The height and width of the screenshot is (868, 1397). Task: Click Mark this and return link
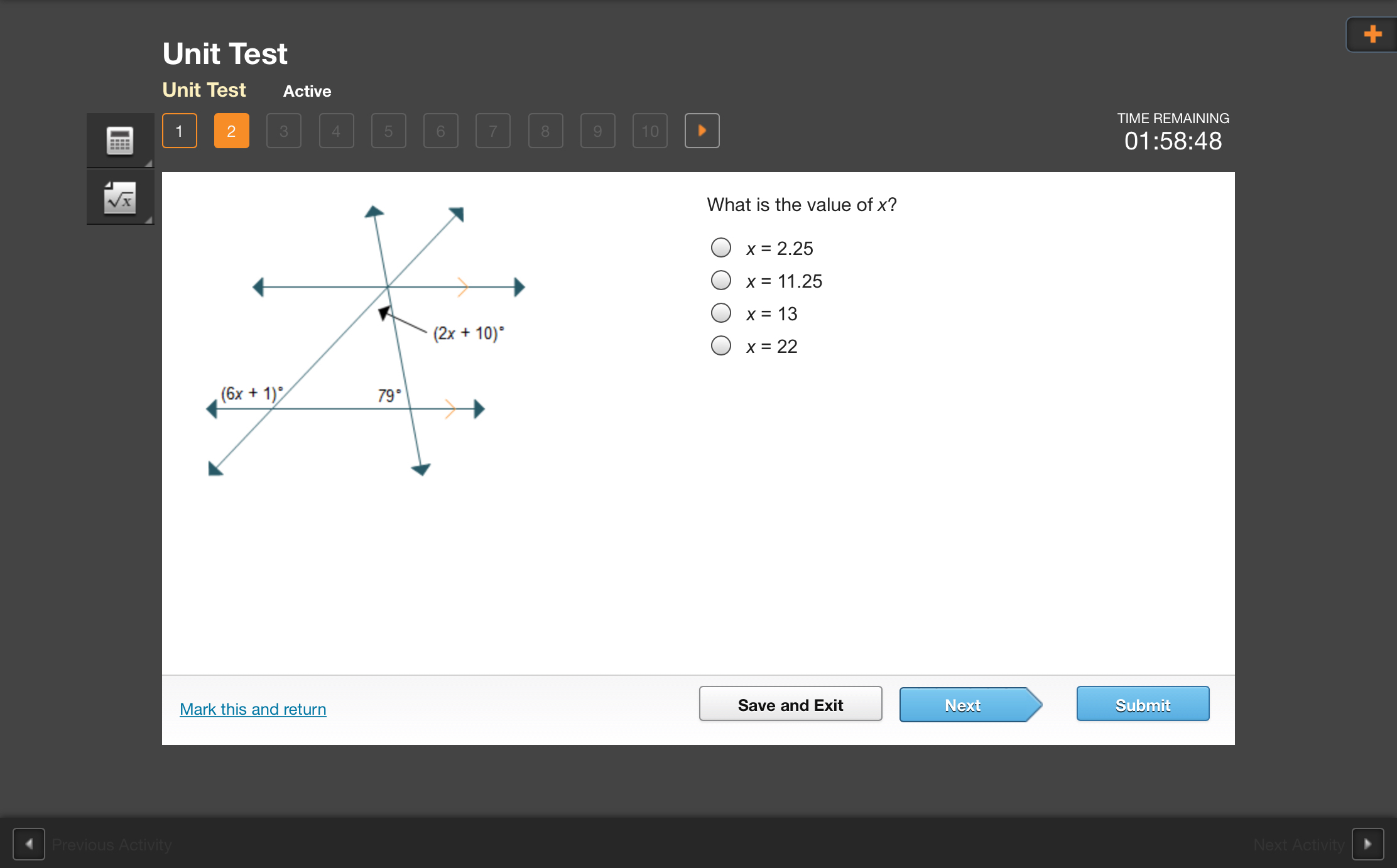click(253, 708)
